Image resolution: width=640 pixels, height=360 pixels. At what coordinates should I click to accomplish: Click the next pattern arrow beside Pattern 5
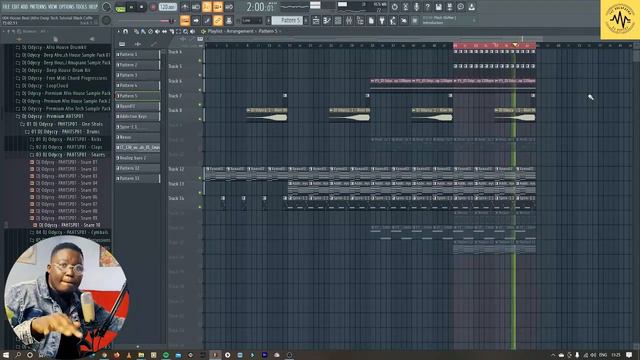click(x=306, y=20)
